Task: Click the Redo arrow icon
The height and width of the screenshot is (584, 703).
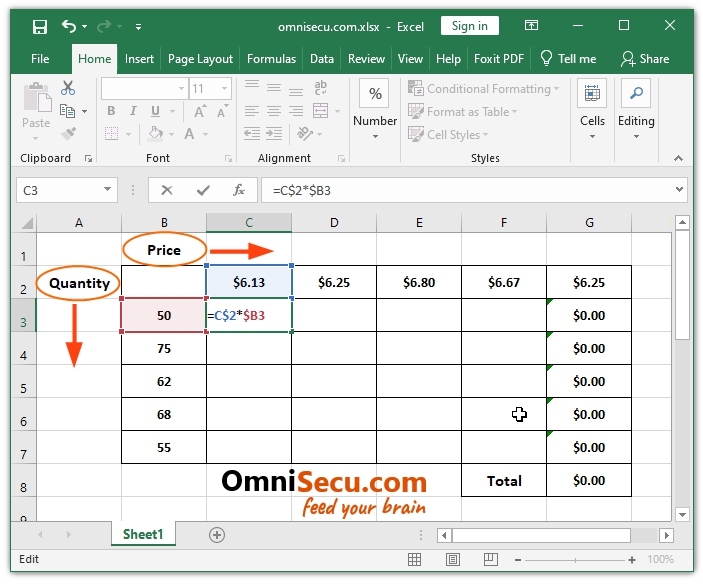Action: click(x=104, y=26)
